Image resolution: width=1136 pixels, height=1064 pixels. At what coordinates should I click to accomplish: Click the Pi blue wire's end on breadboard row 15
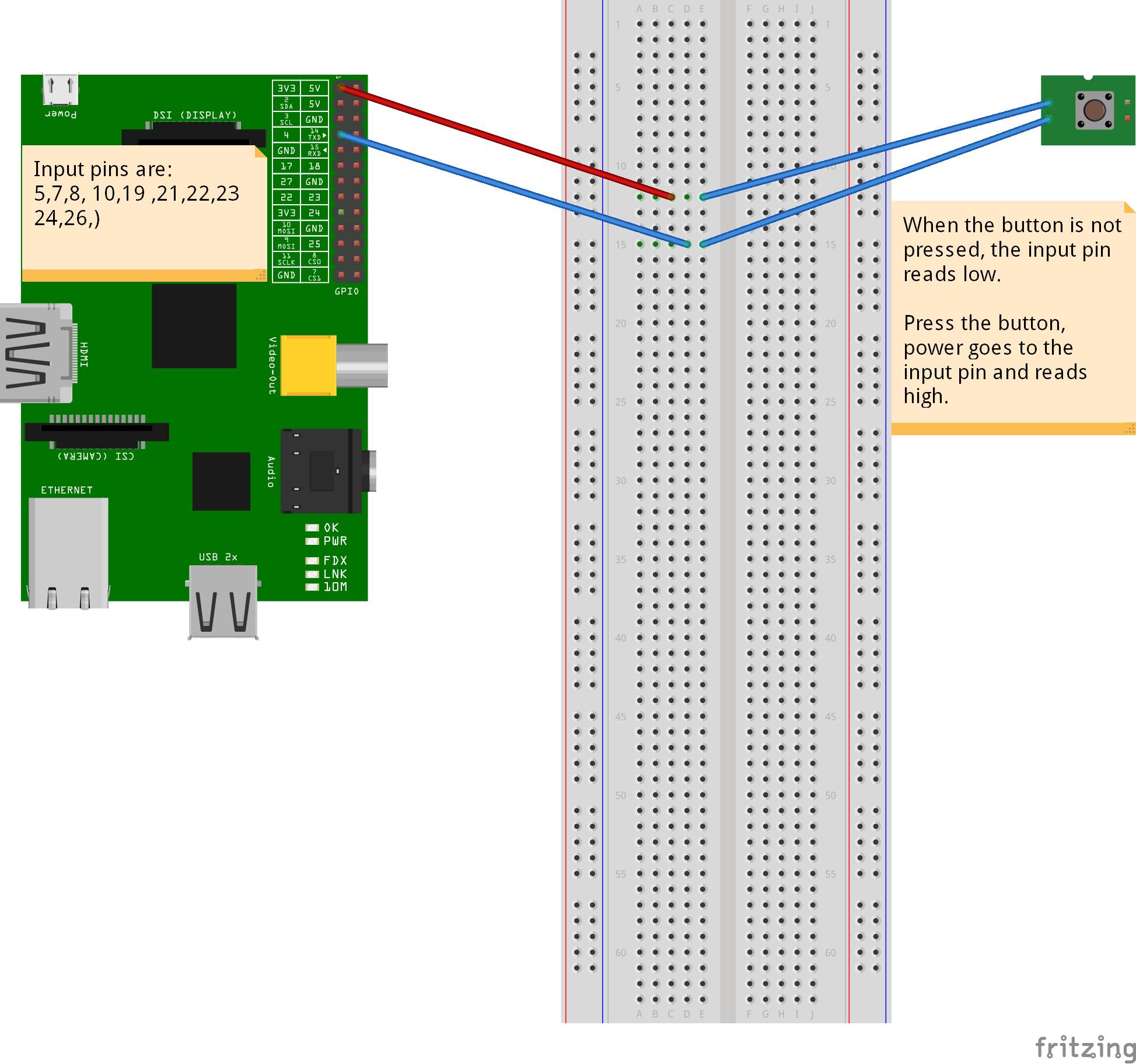pos(687,244)
